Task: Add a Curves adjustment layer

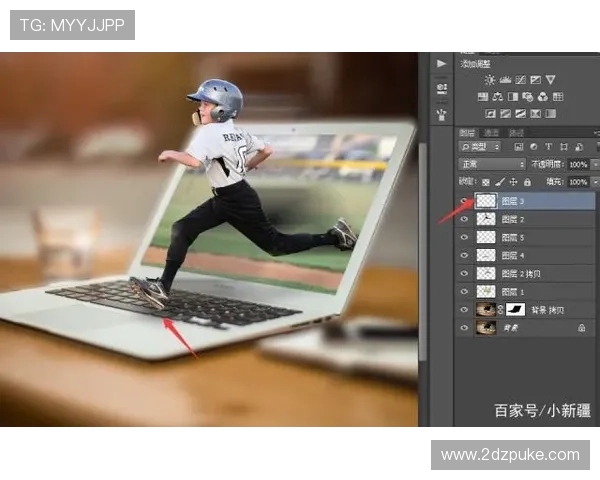Action: click(x=520, y=79)
